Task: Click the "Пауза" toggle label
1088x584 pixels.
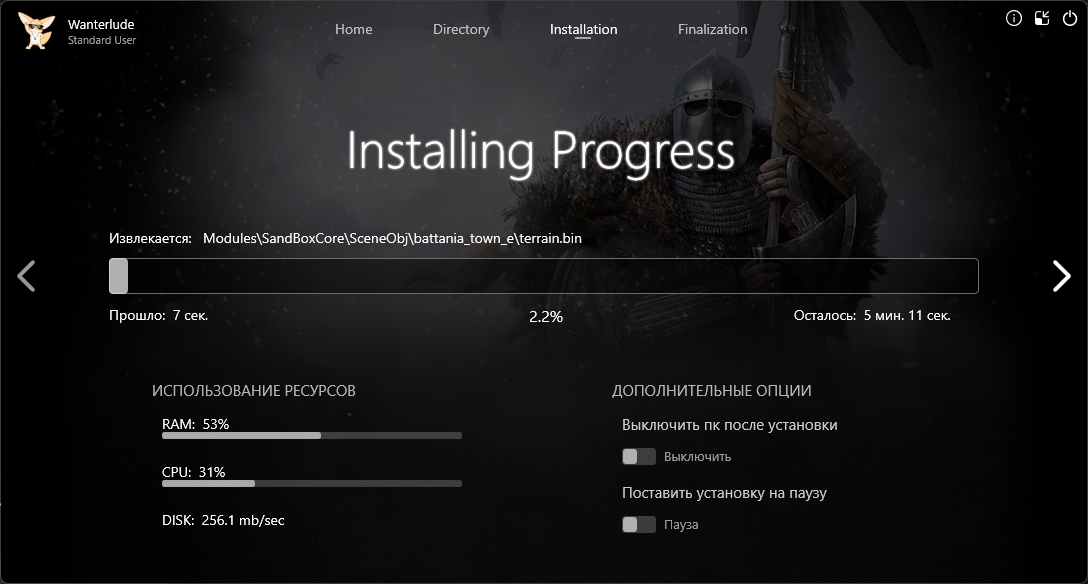Action: click(681, 525)
